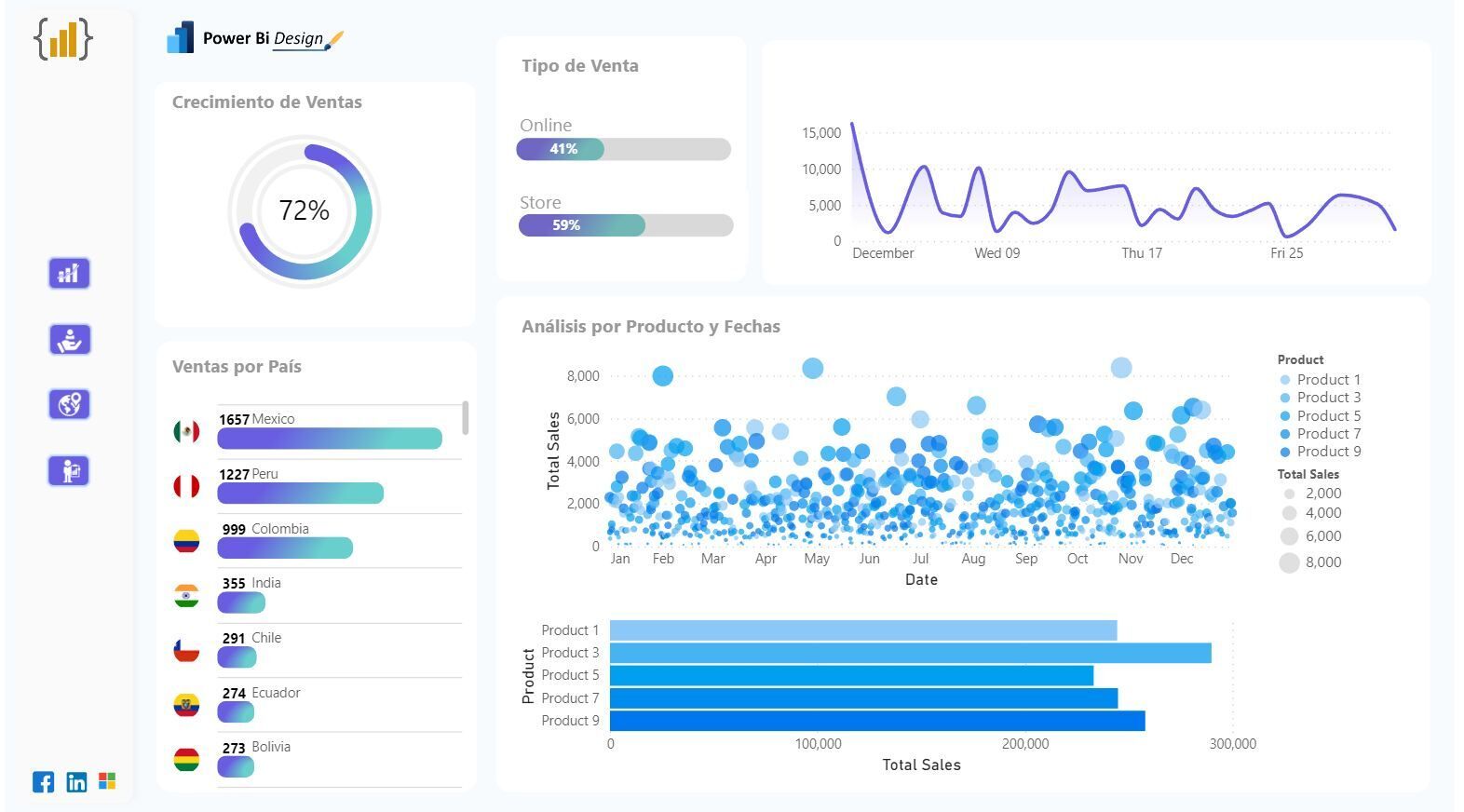This screenshot has height=812, width=1464.
Task: Select the Peru 1227 sales bar
Action: tap(300, 494)
